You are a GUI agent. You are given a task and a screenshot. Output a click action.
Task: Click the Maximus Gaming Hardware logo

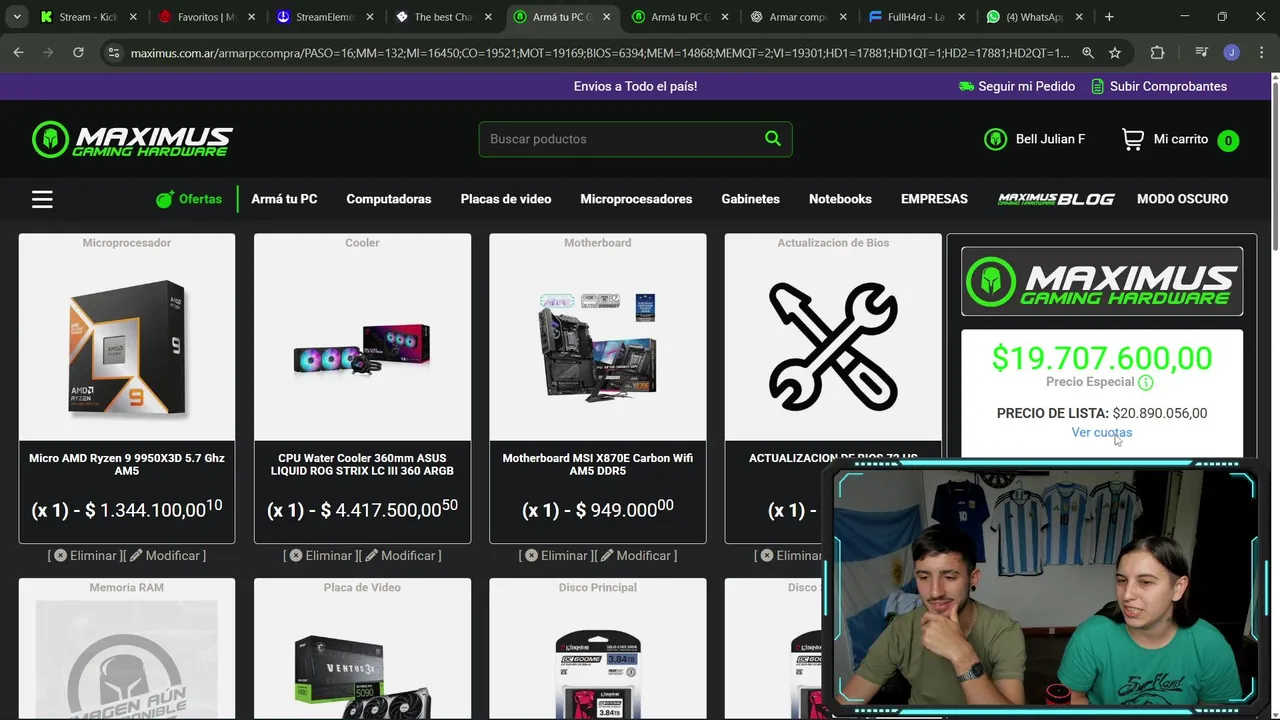[x=132, y=139]
